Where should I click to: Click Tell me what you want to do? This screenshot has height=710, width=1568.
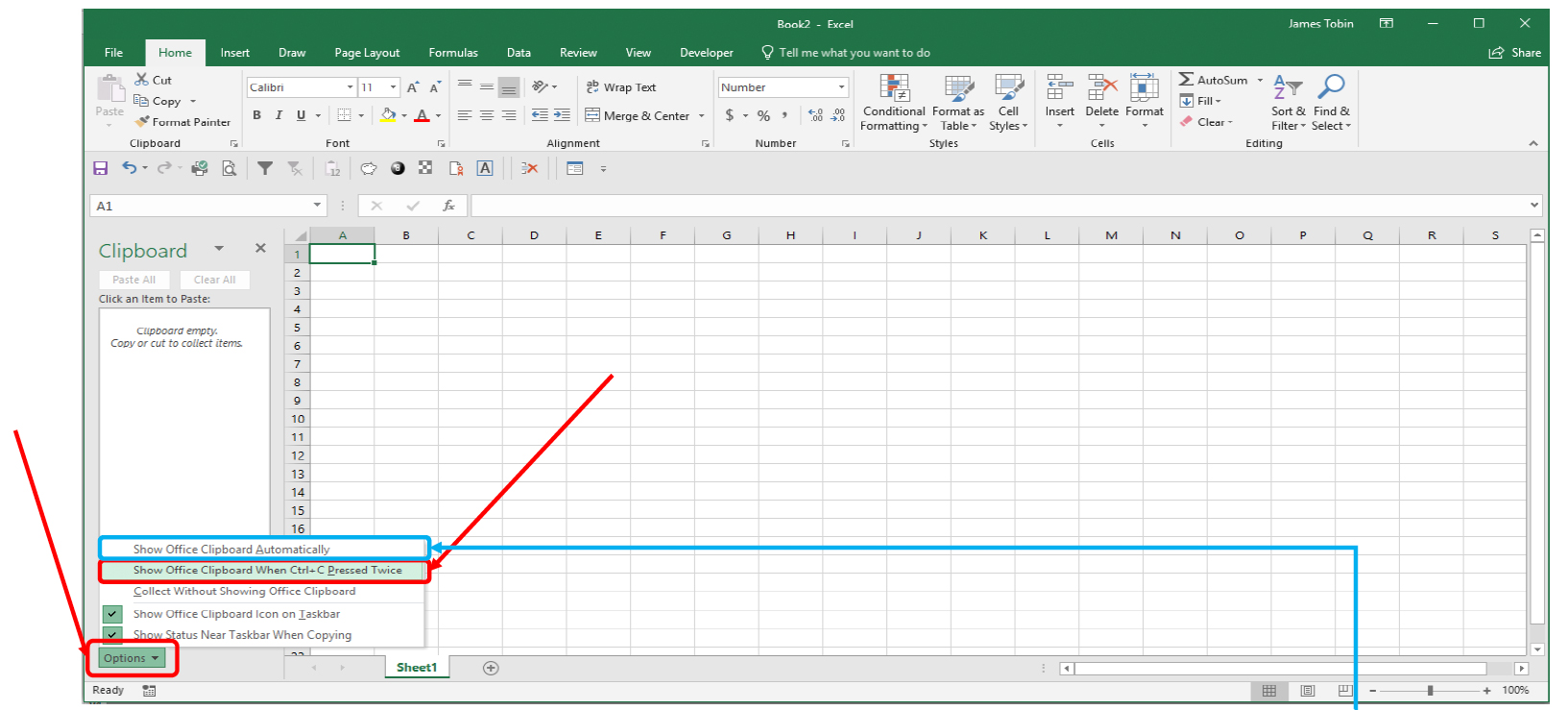pyautogui.click(x=846, y=53)
